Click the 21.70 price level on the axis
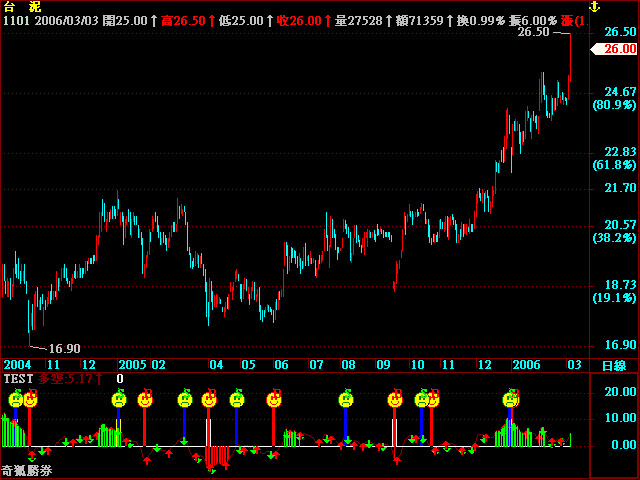 pyautogui.click(x=620, y=188)
